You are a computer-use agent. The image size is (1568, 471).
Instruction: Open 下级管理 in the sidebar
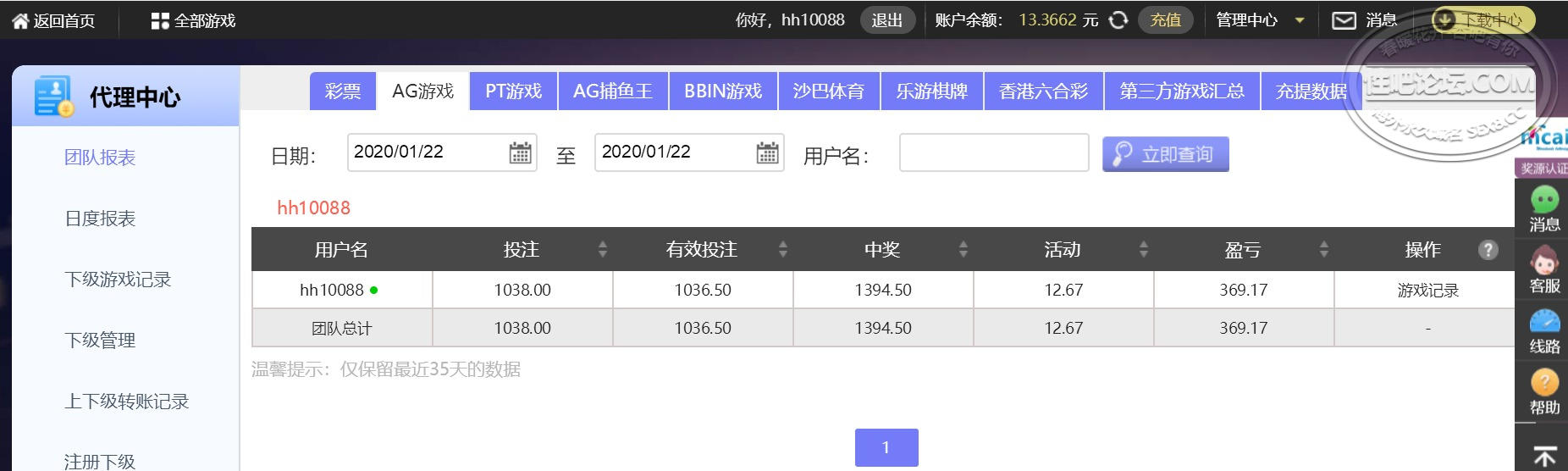tap(100, 341)
